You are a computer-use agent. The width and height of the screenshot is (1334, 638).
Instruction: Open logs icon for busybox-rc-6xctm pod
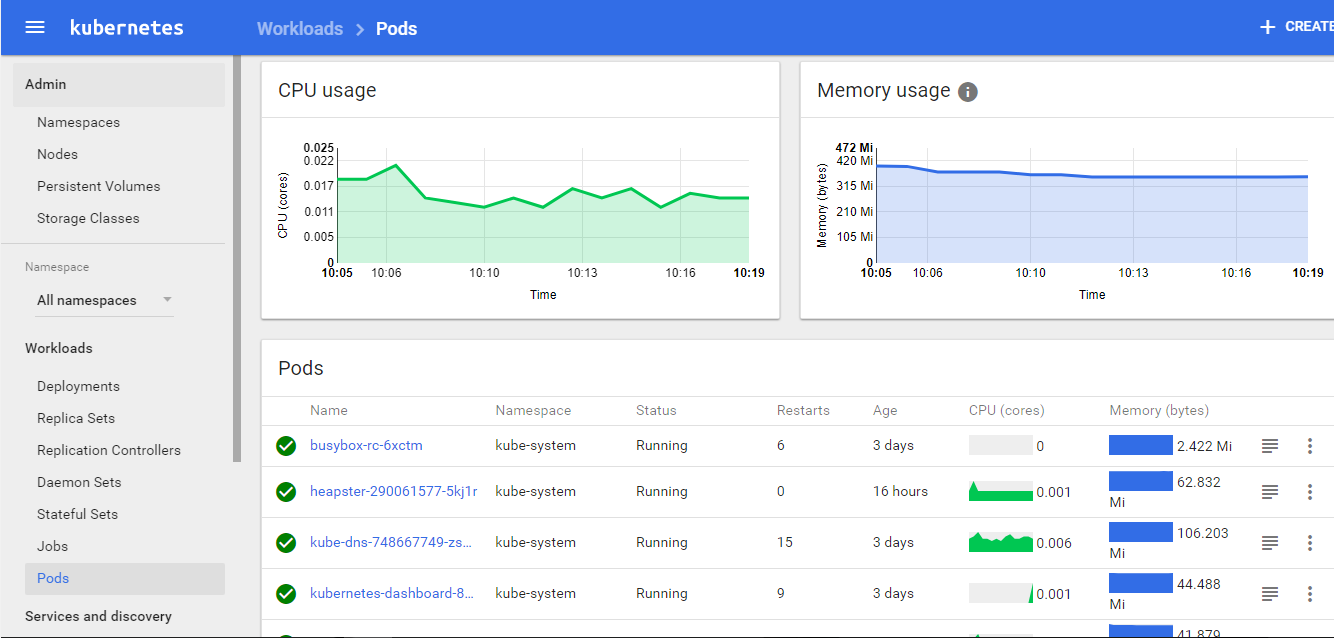click(1270, 446)
